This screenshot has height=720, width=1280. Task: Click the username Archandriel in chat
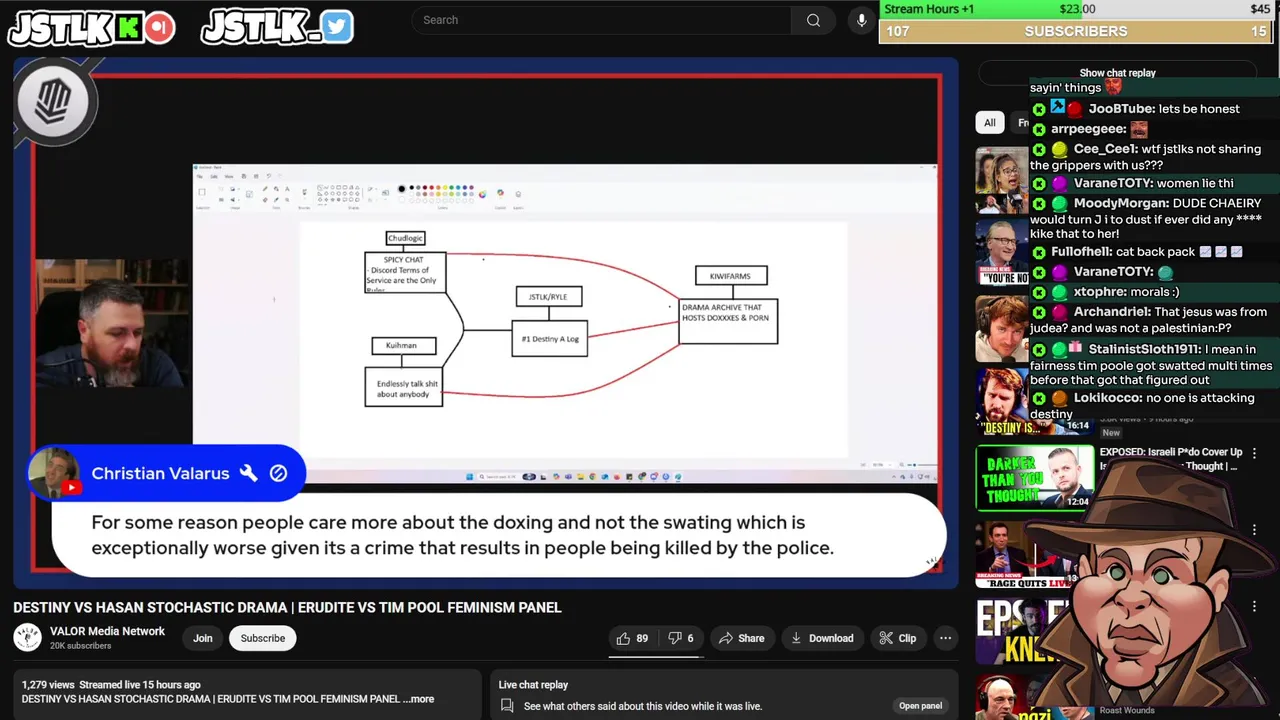[x=1110, y=312]
